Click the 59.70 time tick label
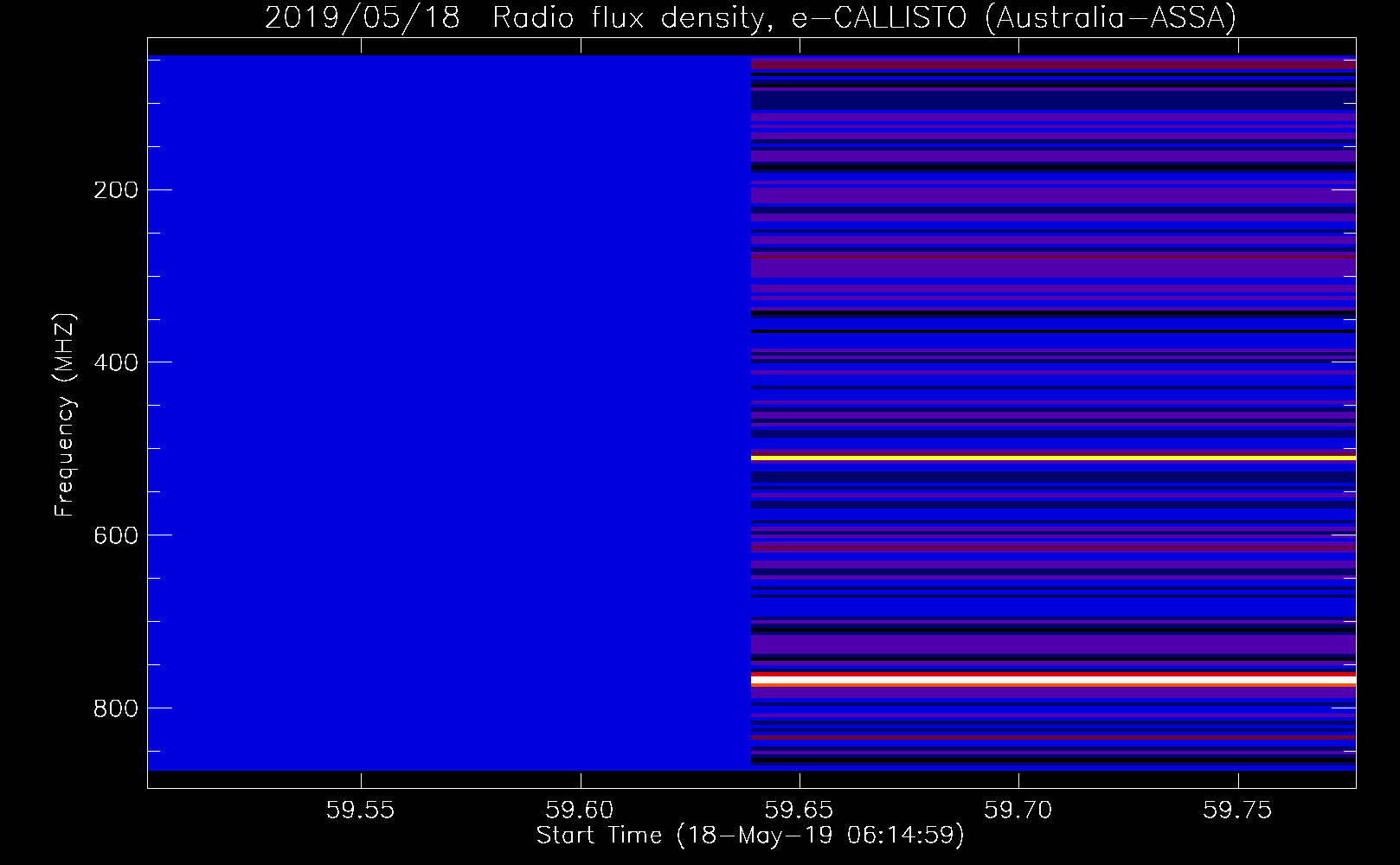This screenshot has width=1400, height=865. pyautogui.click(x=1020, y=811)
